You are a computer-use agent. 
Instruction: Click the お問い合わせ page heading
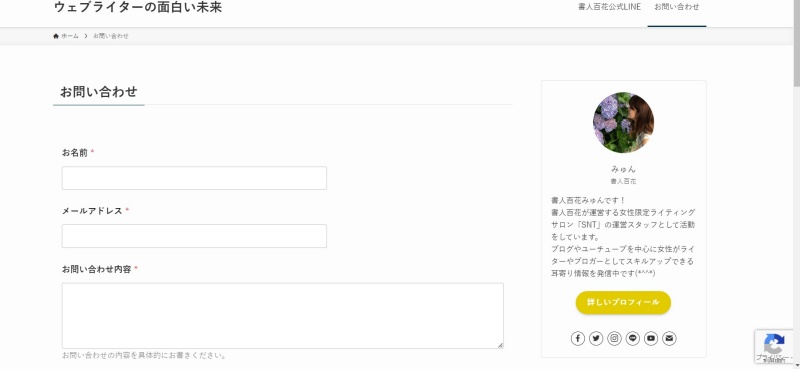tap(98, 92)
